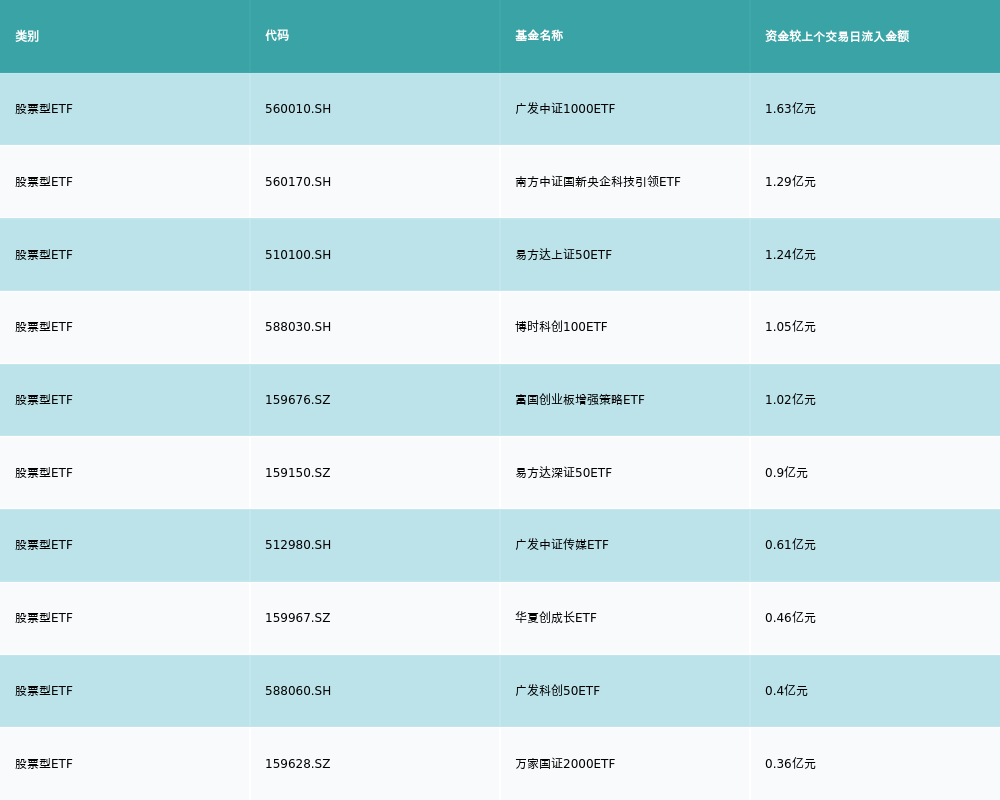
Task: Select inflow amount 0.46亿元
Action: pos(790,618)
